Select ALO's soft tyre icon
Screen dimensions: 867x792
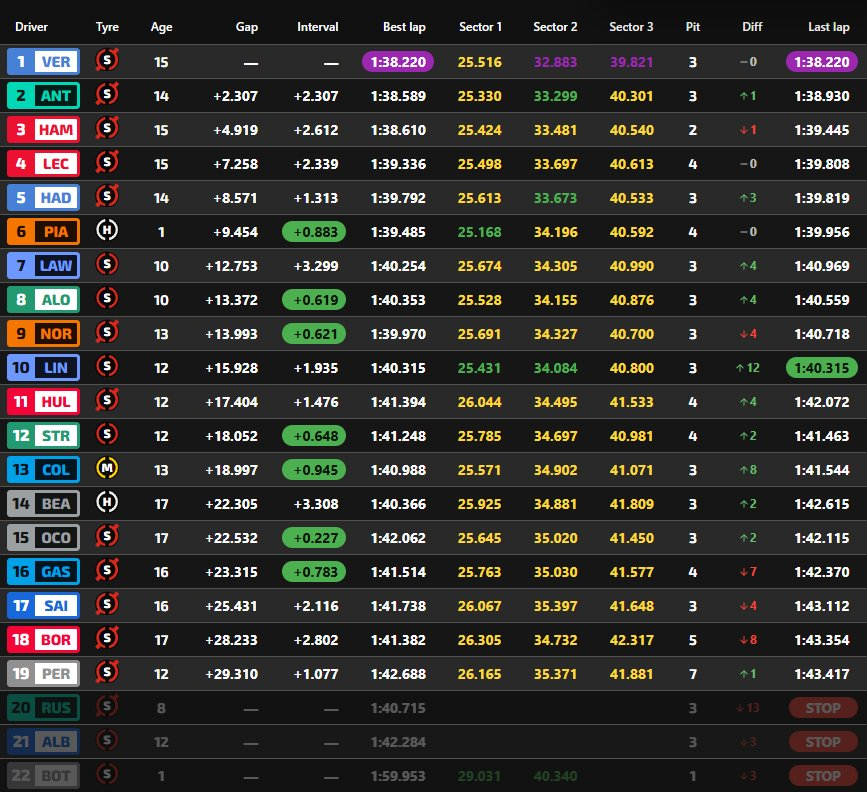coord(107,299)
